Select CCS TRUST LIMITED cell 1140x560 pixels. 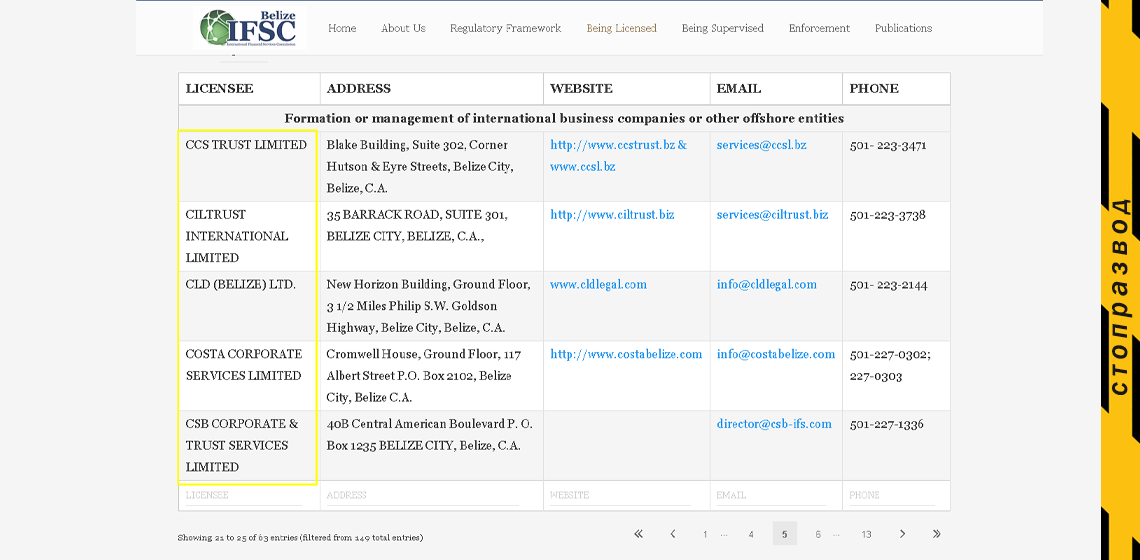(x=249, y=167)
